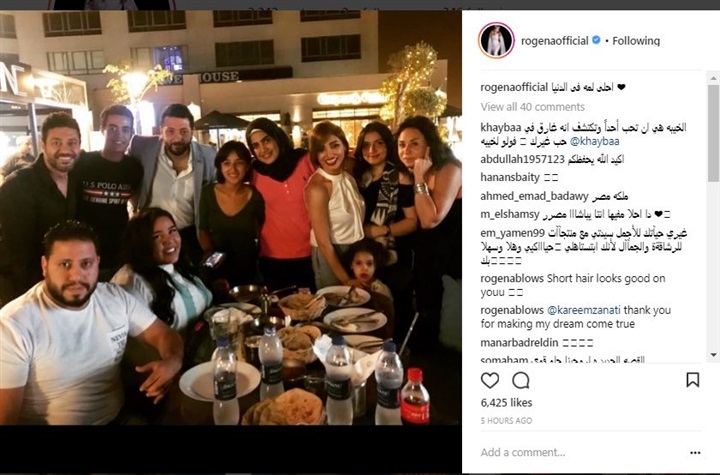Viewport: 720px width, 475px height.
Task: Click the blue verified badge
Action: pos(596,40)
